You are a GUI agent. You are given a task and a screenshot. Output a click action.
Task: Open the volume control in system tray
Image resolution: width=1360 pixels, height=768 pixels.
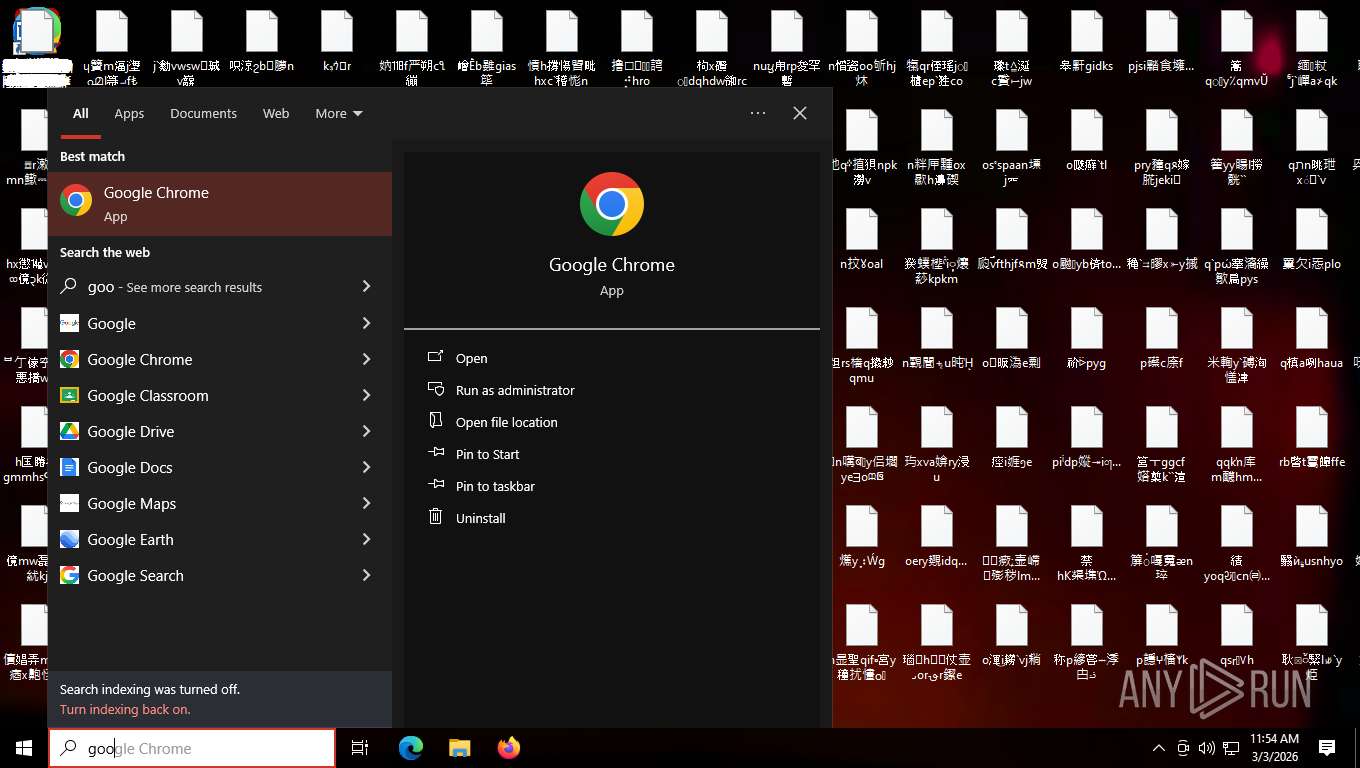(1206, 748)
